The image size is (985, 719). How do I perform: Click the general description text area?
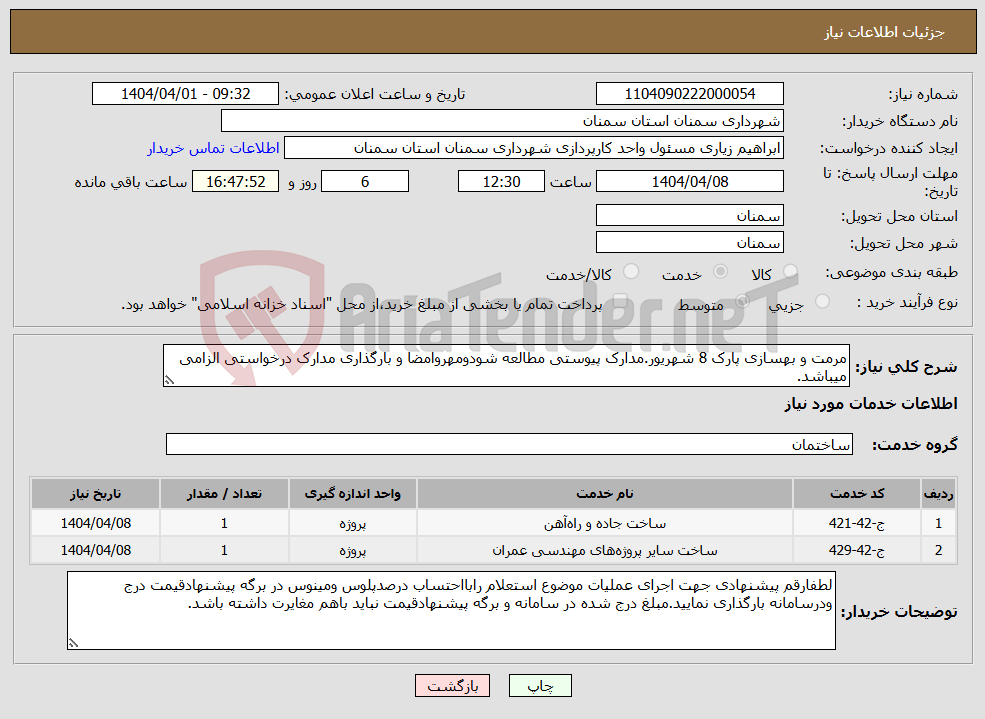click(506, 365)
